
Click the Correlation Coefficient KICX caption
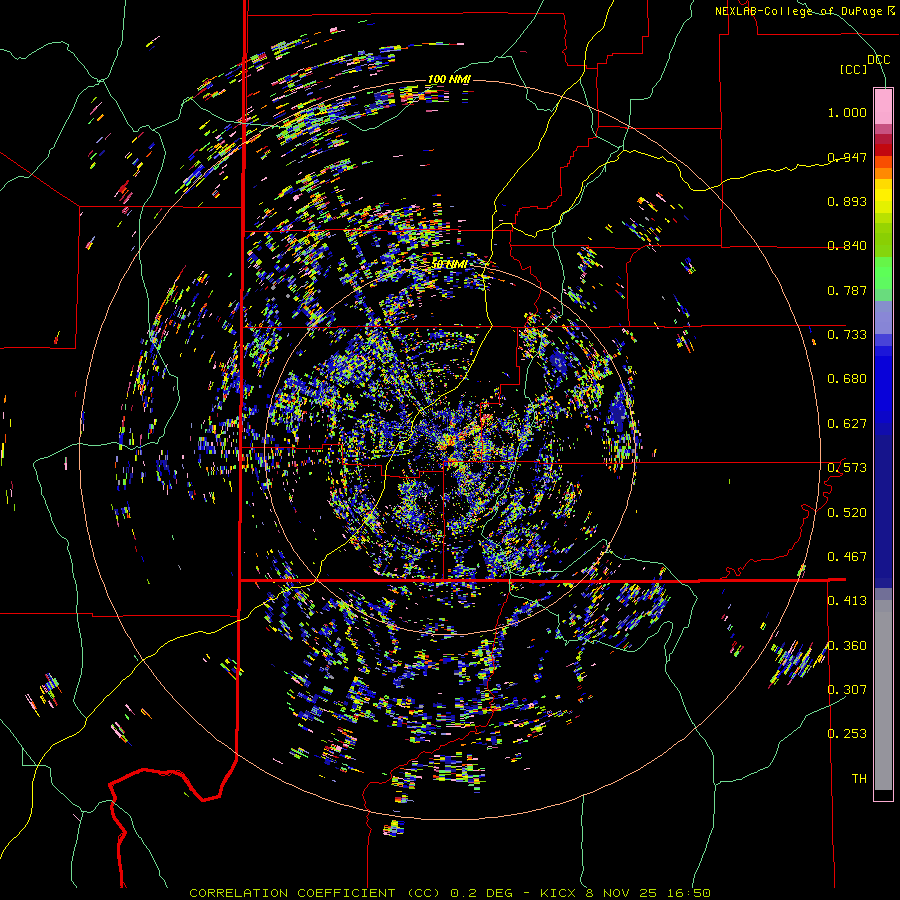(450, 893)
